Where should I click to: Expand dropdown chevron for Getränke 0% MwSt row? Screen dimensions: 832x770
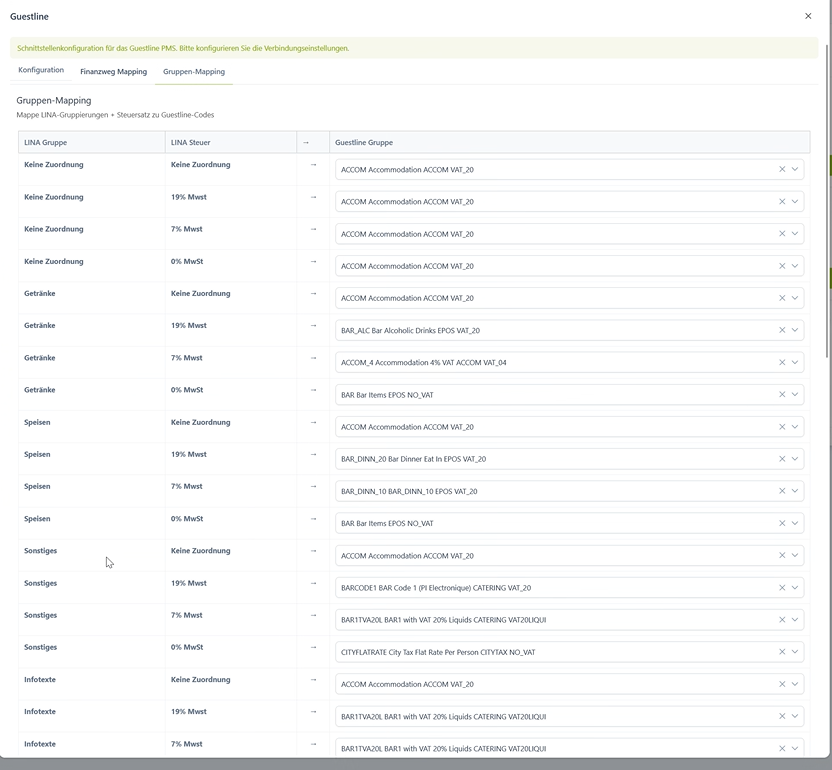click(794, 394)
